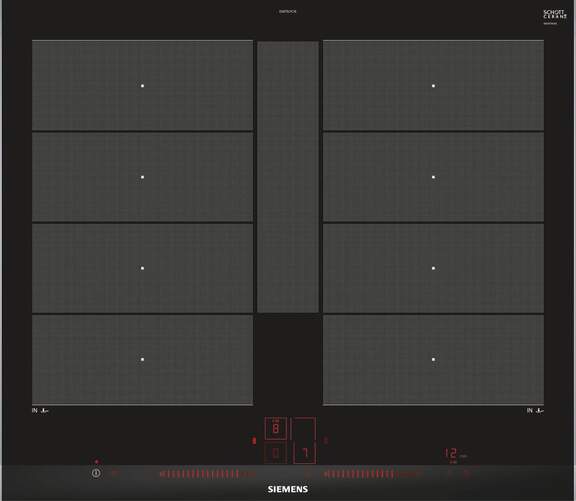Tap the faint red symbol beside power button
This screenshot has height=501, width=576.
114,473
